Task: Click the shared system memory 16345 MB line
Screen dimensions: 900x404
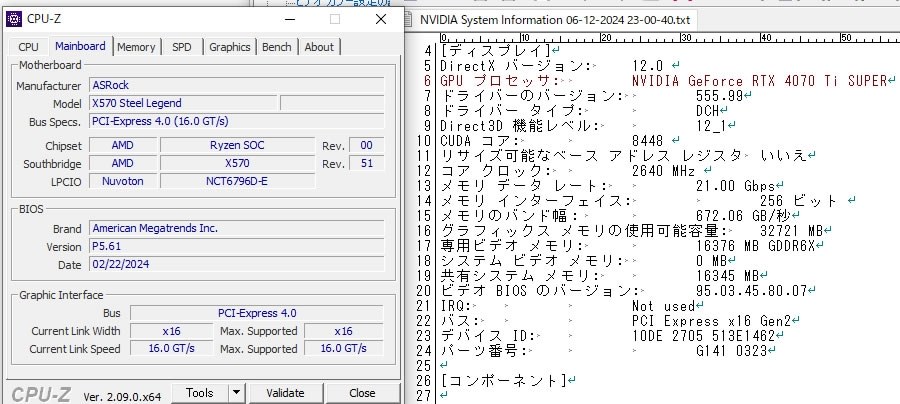Action: coord(604,276)
